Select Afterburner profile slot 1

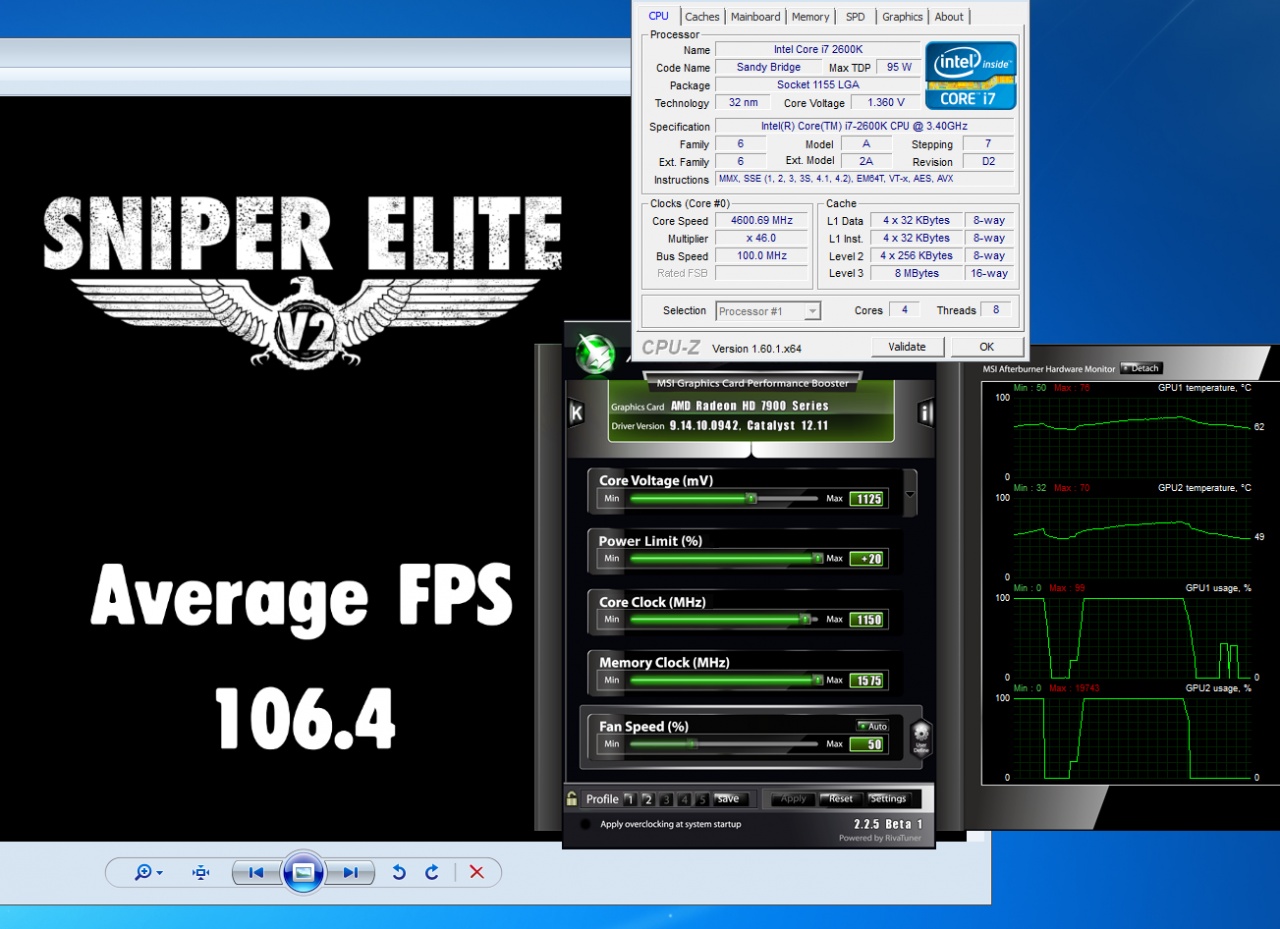629,799
